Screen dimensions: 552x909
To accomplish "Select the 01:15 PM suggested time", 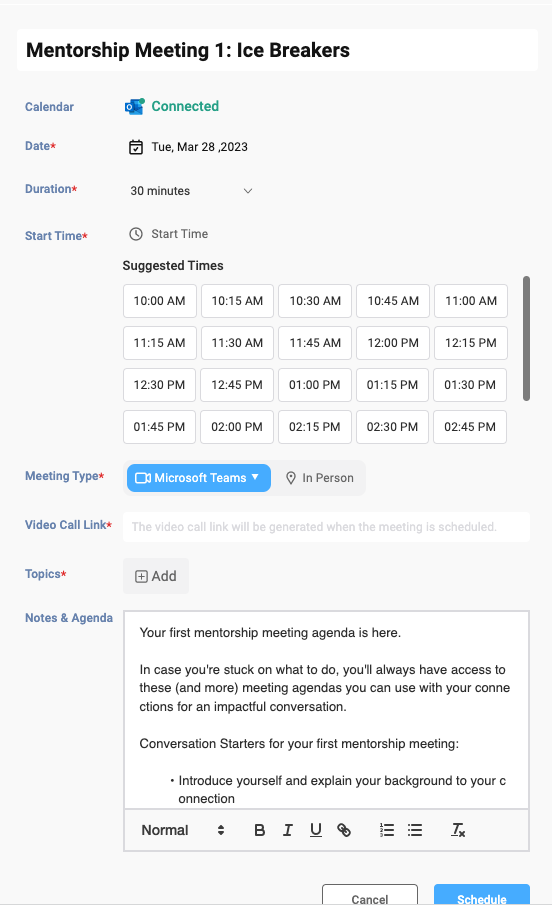I will (392, 385).
